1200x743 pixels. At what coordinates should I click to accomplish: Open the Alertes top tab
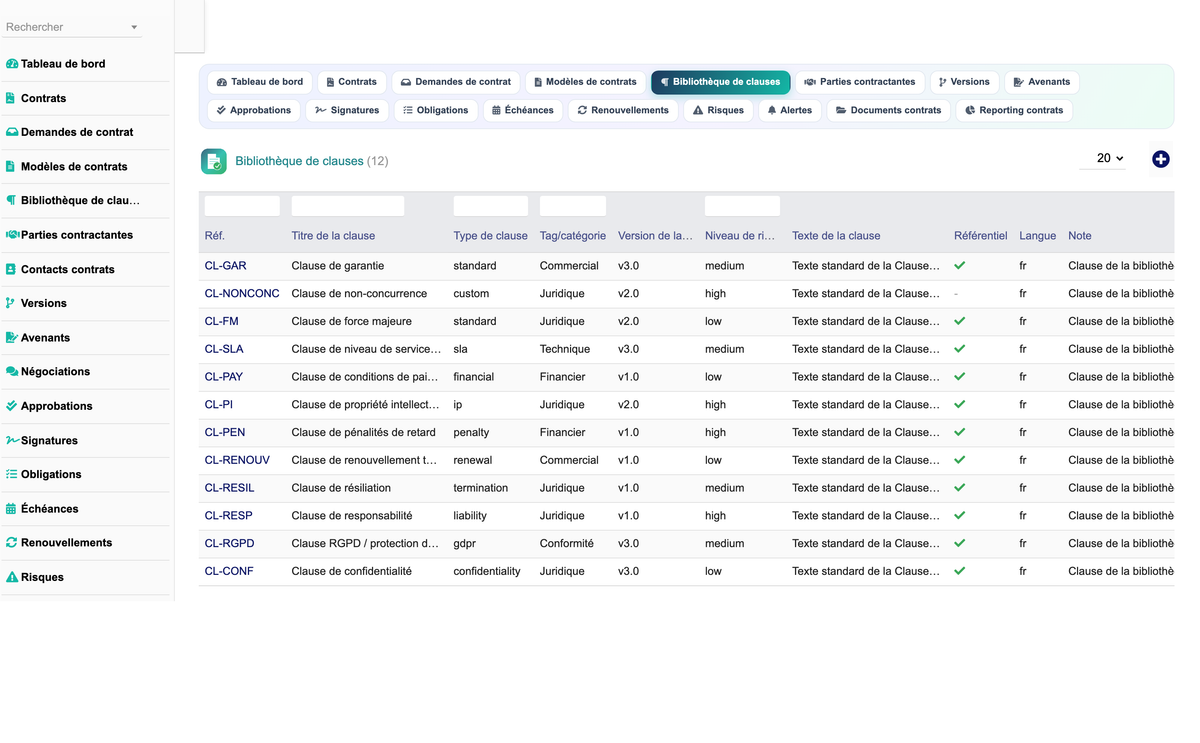pos(790,110)
